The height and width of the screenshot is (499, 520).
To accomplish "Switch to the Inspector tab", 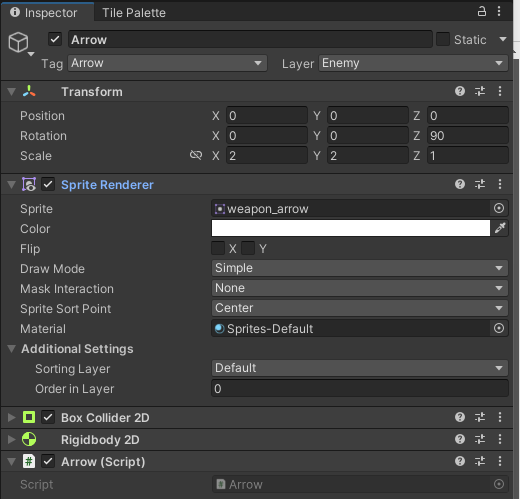I will pos(47,12).
